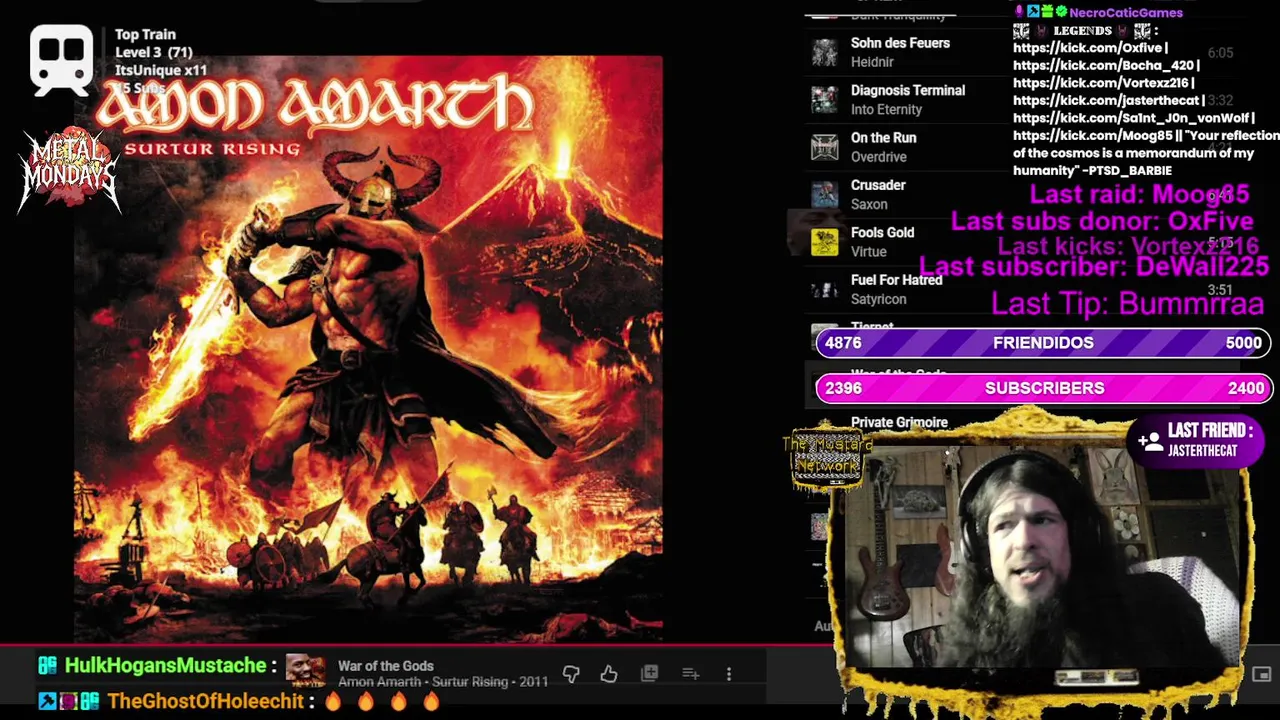
Task: Click the TheGhostOfHoleechit chat username
Action: (205, 701)
